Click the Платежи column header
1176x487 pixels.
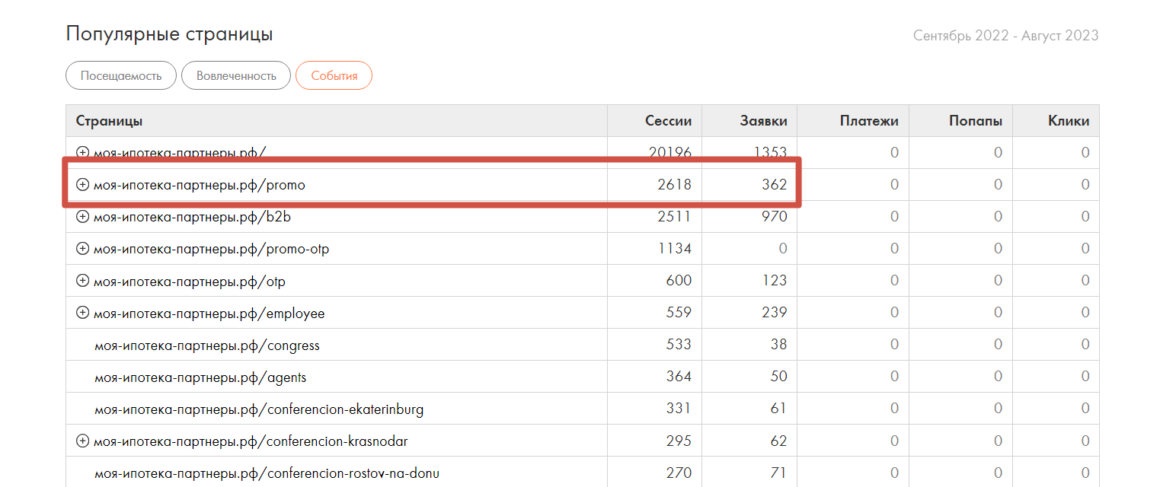(x=868, y=121)
